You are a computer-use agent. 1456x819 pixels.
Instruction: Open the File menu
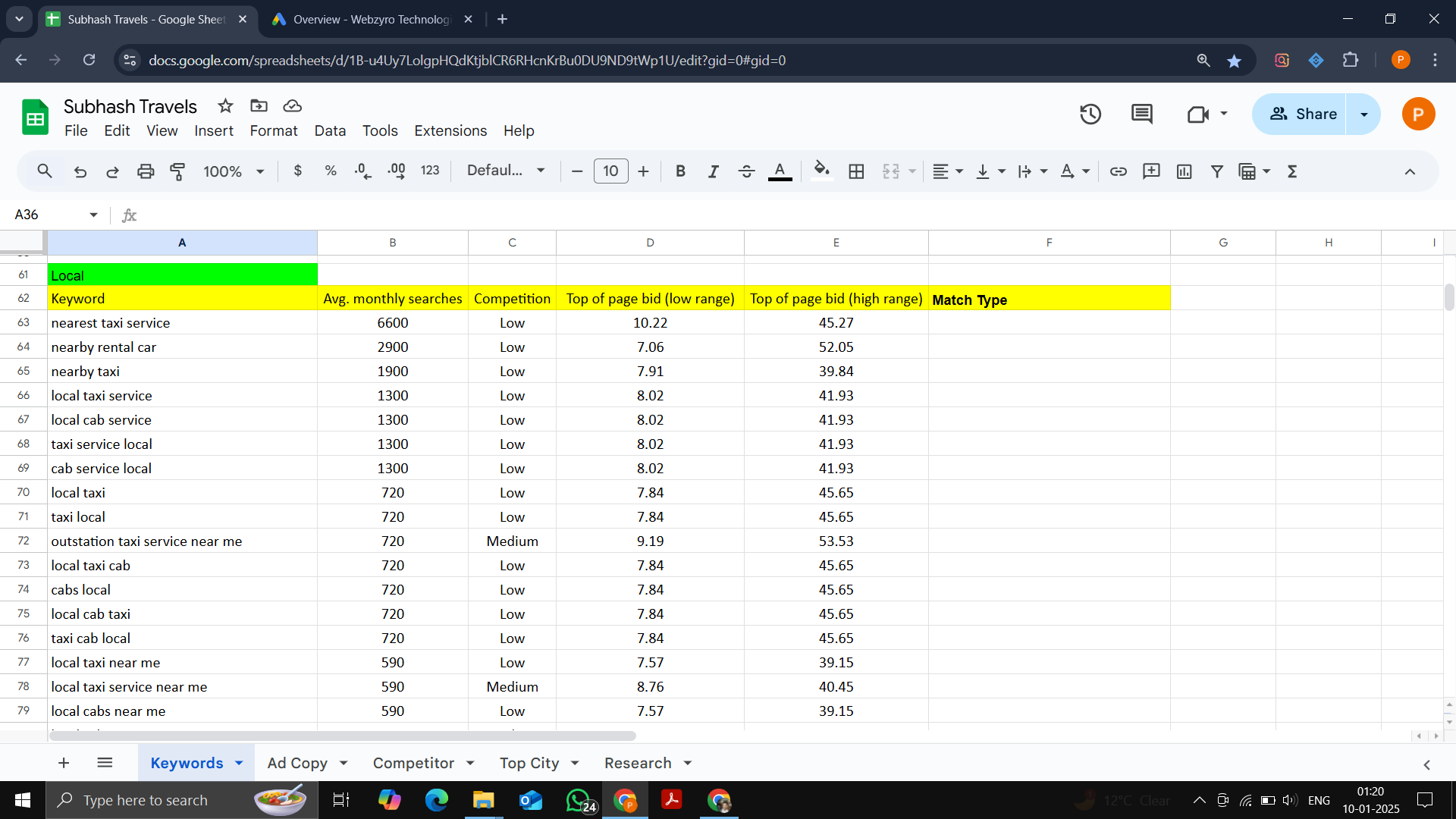[x=76, y=131]
